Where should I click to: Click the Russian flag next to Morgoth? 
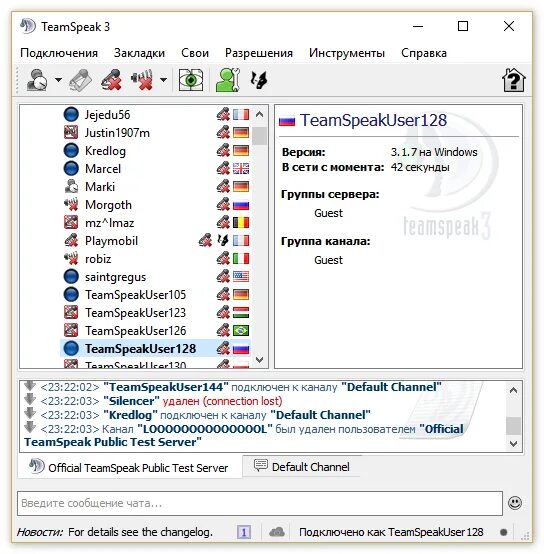(241, 205)
